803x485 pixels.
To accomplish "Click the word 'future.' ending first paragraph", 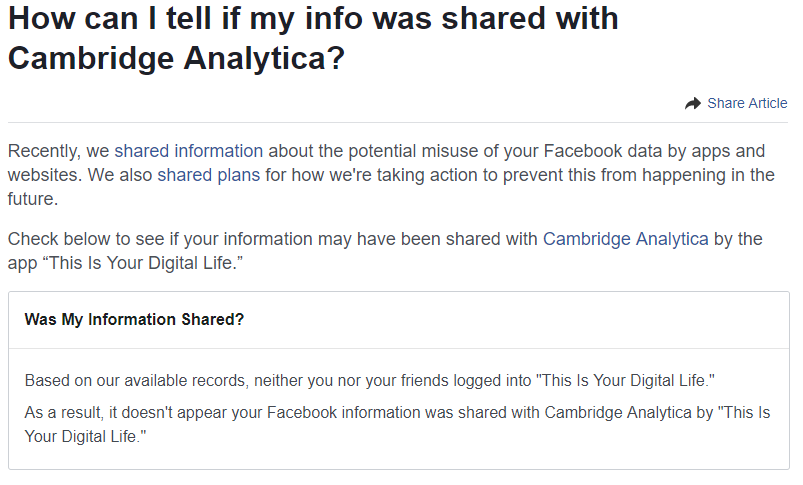I will [x=33, y=199].
